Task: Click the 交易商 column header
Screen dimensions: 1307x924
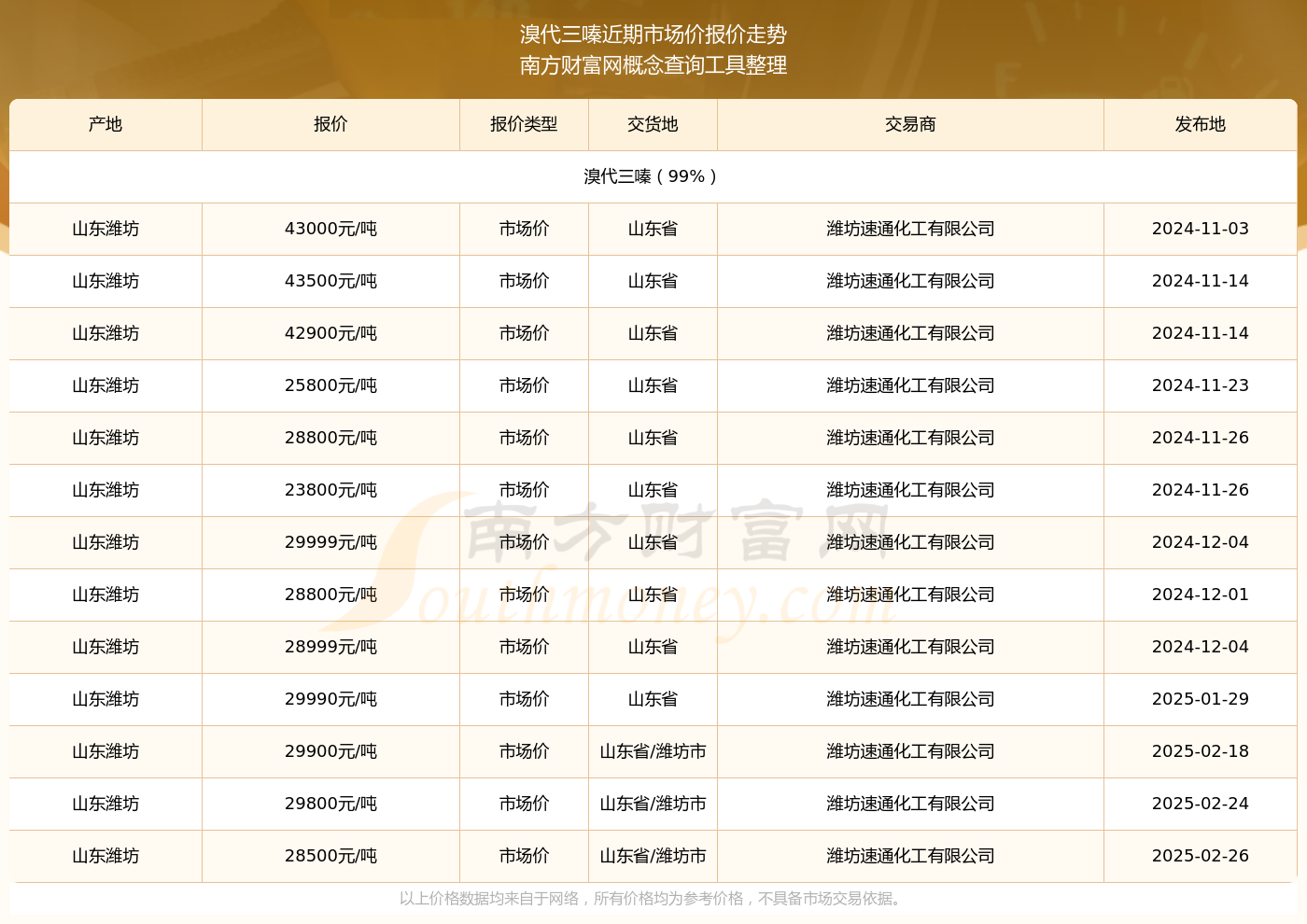Action: pos(910,124)
